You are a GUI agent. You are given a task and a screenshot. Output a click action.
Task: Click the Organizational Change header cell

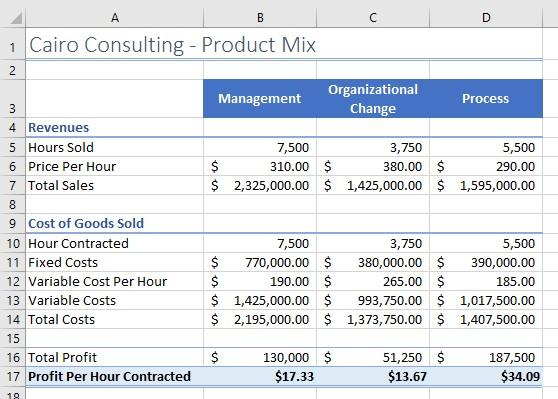click(x=373, y=99)
